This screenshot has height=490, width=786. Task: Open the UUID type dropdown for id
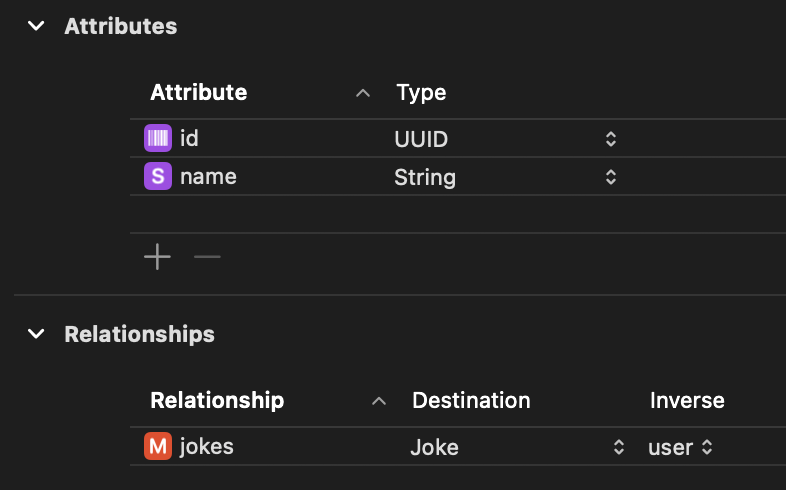tap(610, 140)
